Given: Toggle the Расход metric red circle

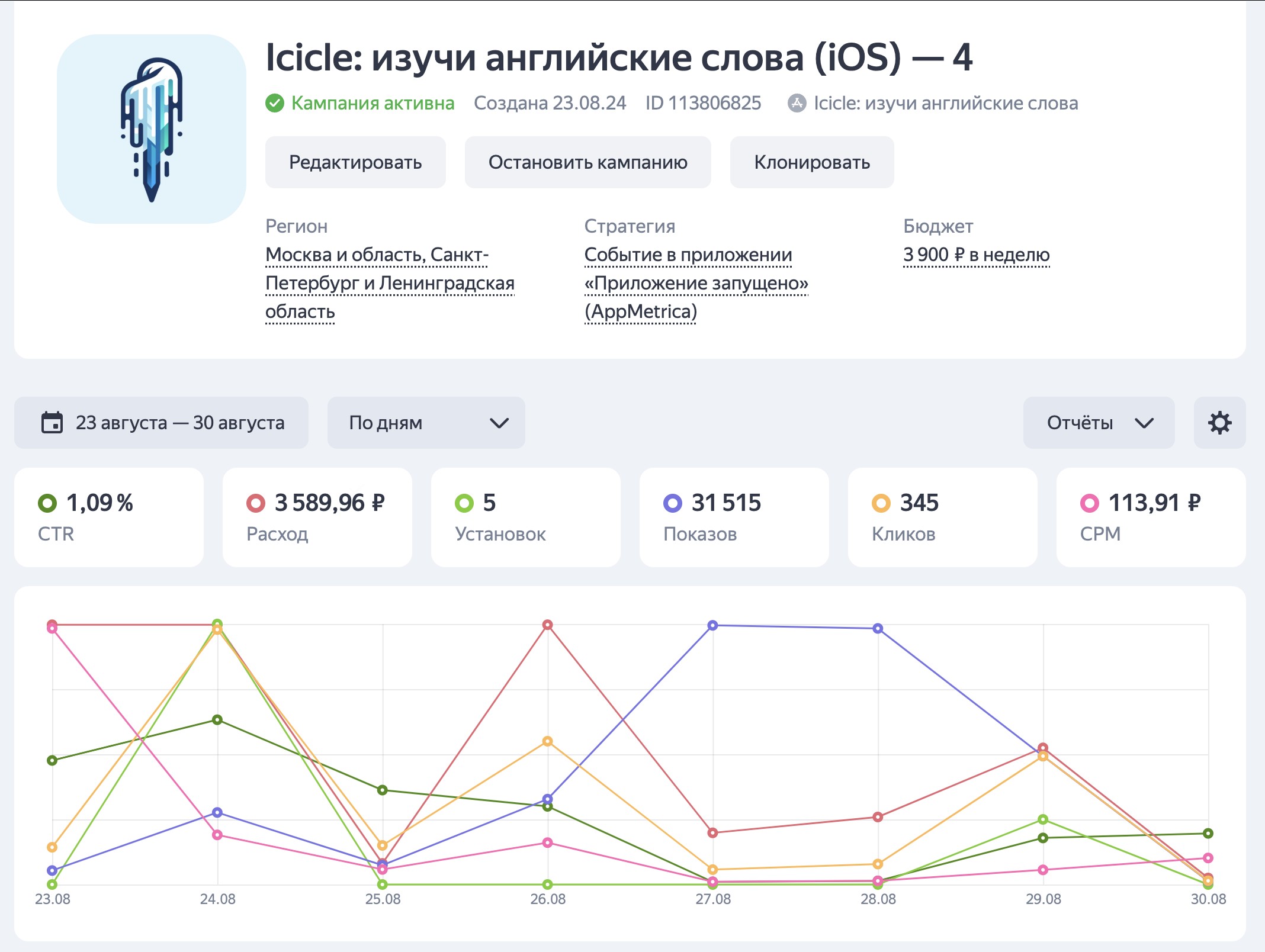Looking at the screenshot, I should coord(256,503).
